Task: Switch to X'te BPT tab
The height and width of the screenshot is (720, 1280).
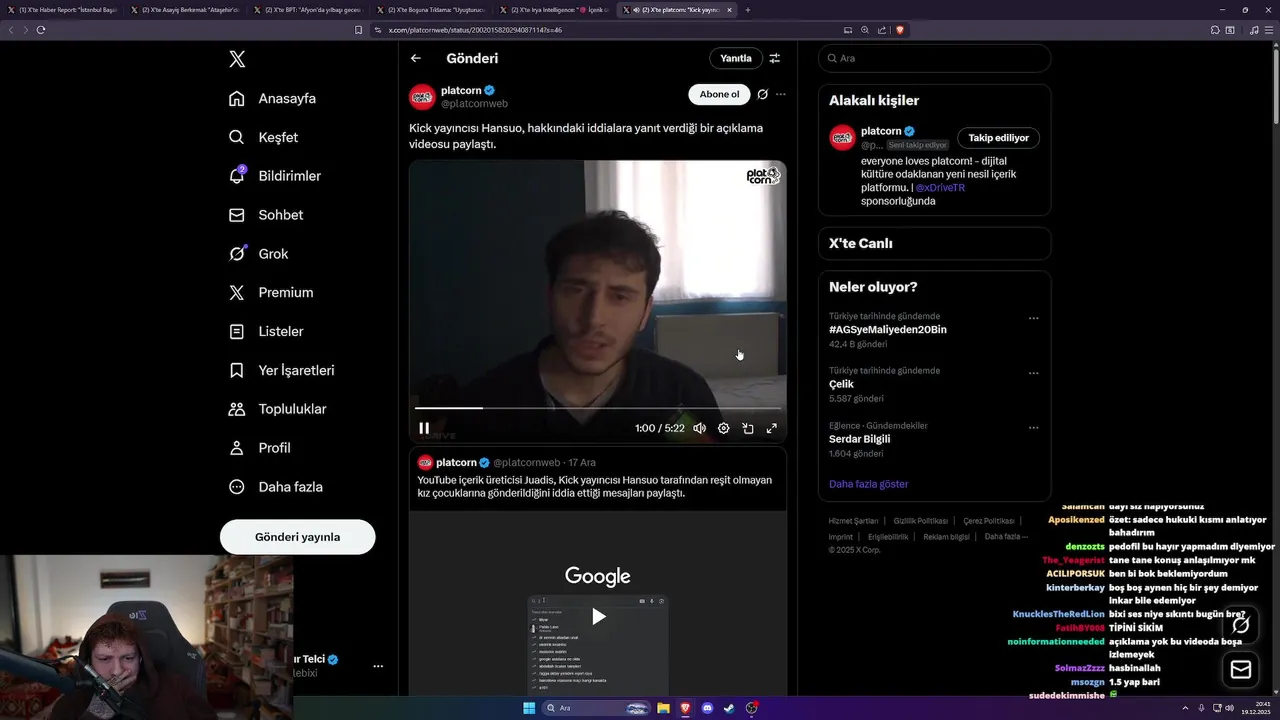Action: pos(308,10)
